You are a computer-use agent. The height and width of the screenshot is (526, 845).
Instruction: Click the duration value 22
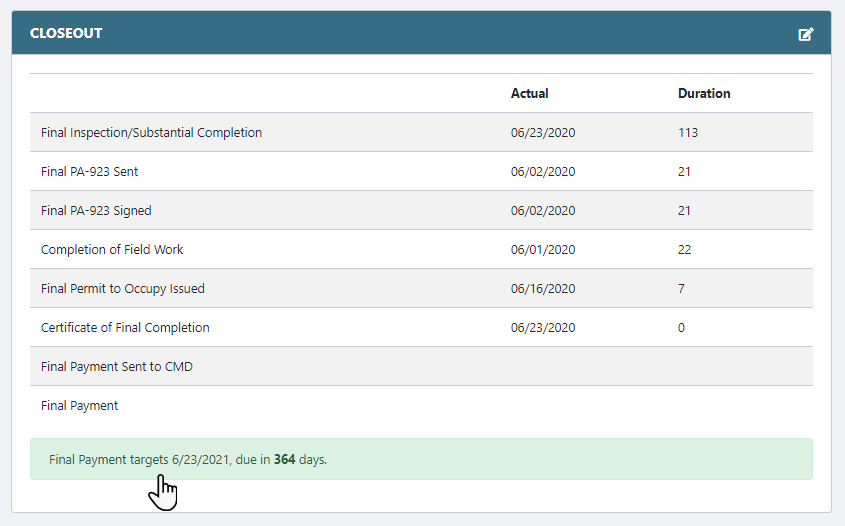coord(684,249)
